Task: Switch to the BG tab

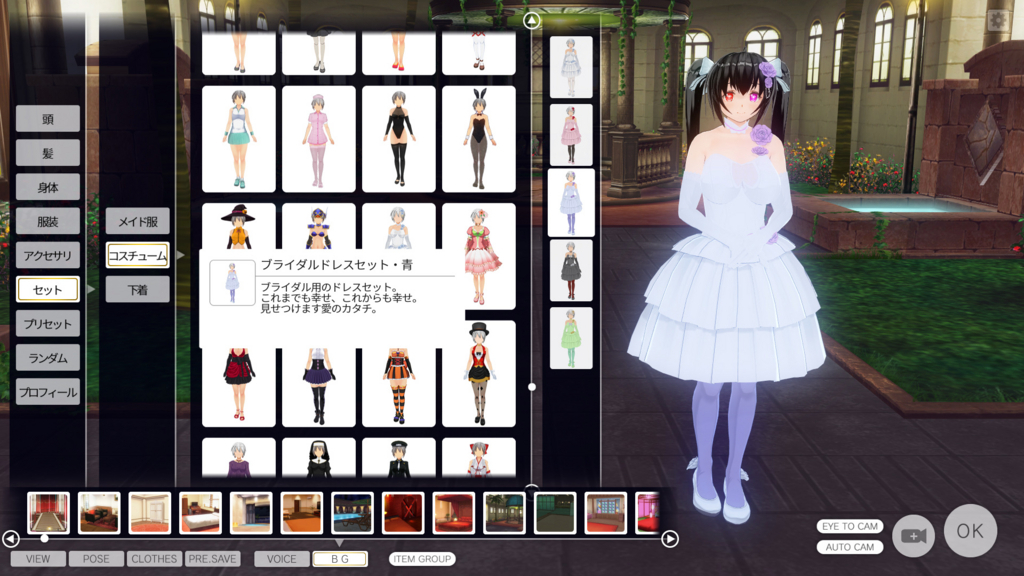Action: tap(340, 559)
